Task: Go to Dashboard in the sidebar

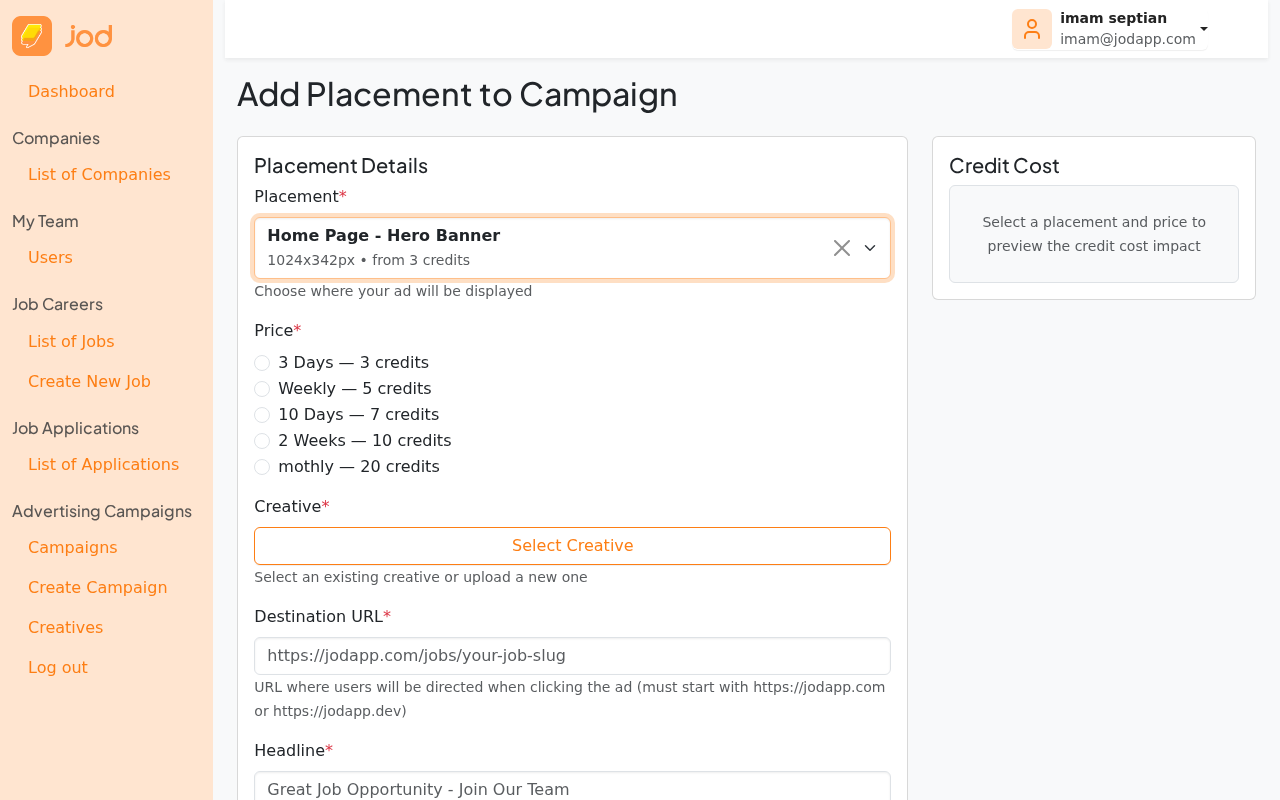Action: click(x=71, y=92)
